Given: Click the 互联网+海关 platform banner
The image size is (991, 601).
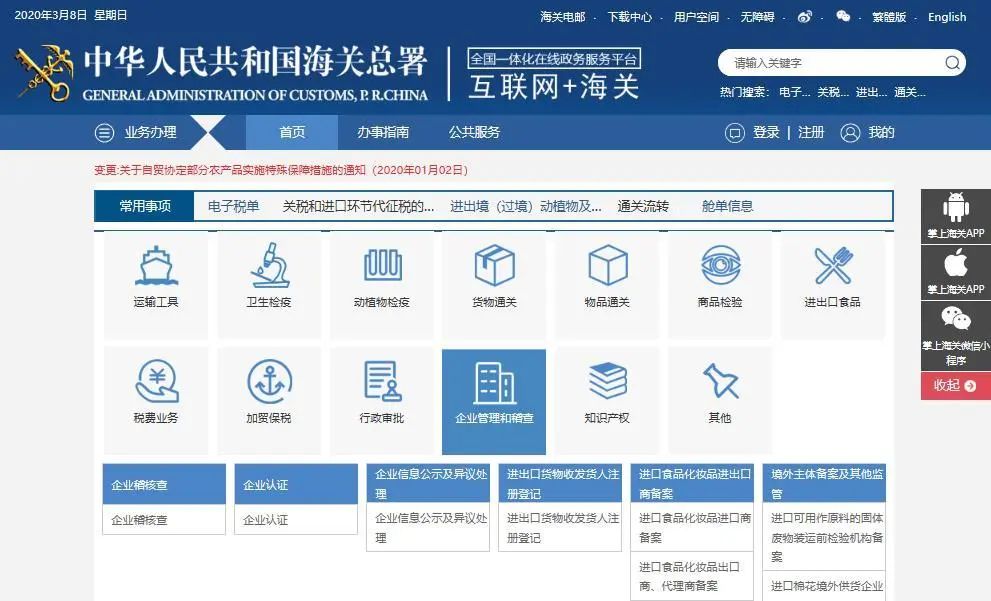Looking at the screenshot, I should pos(554,74).
